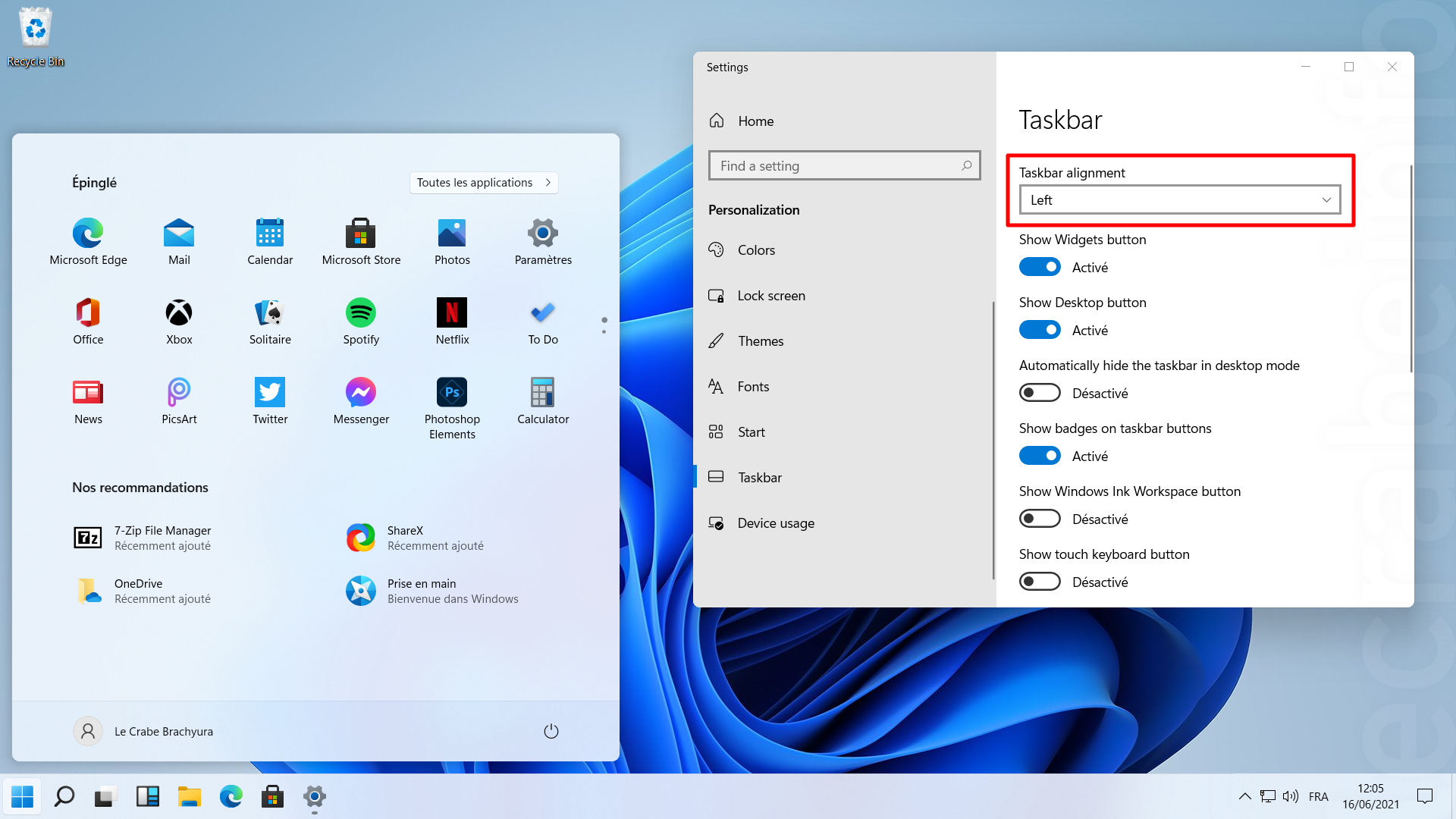Open Microsoft Edge from the taskbar

[231, 796]
